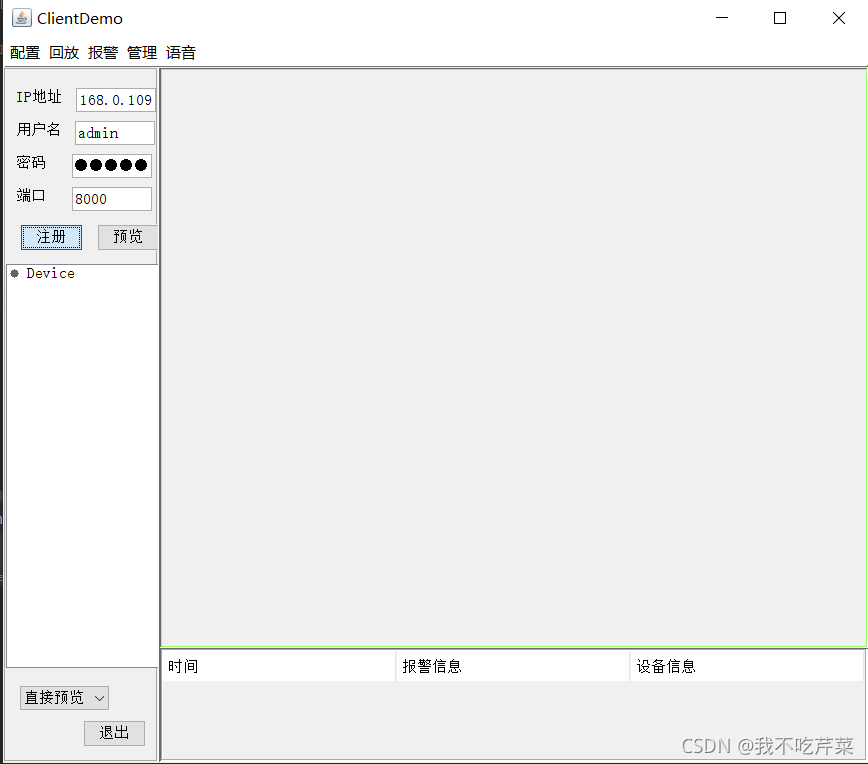The height and width of the screenshot is (764, 868).
Task: Click the 报警信息 column header
Action: [513, 666]
